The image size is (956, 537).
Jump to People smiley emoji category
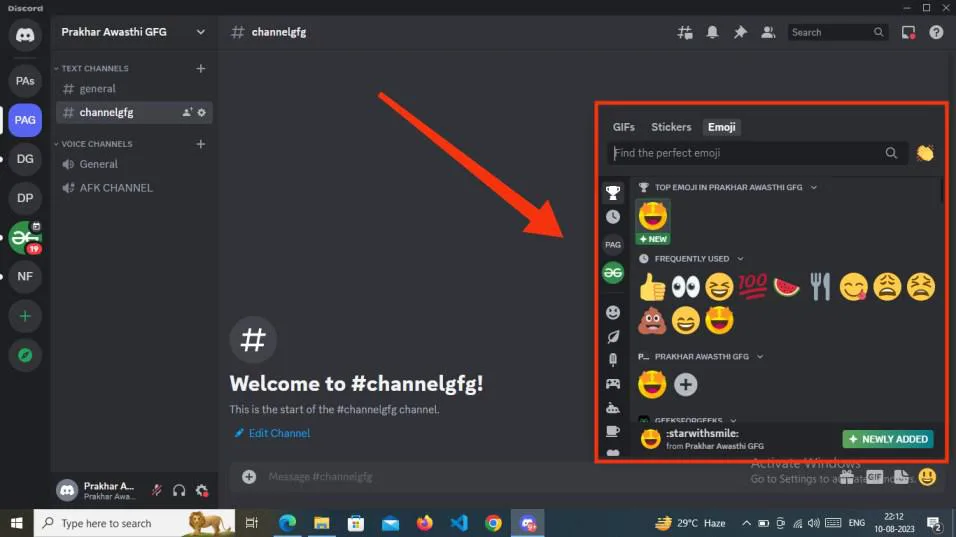pyautogui.click(x=613, y=313)
